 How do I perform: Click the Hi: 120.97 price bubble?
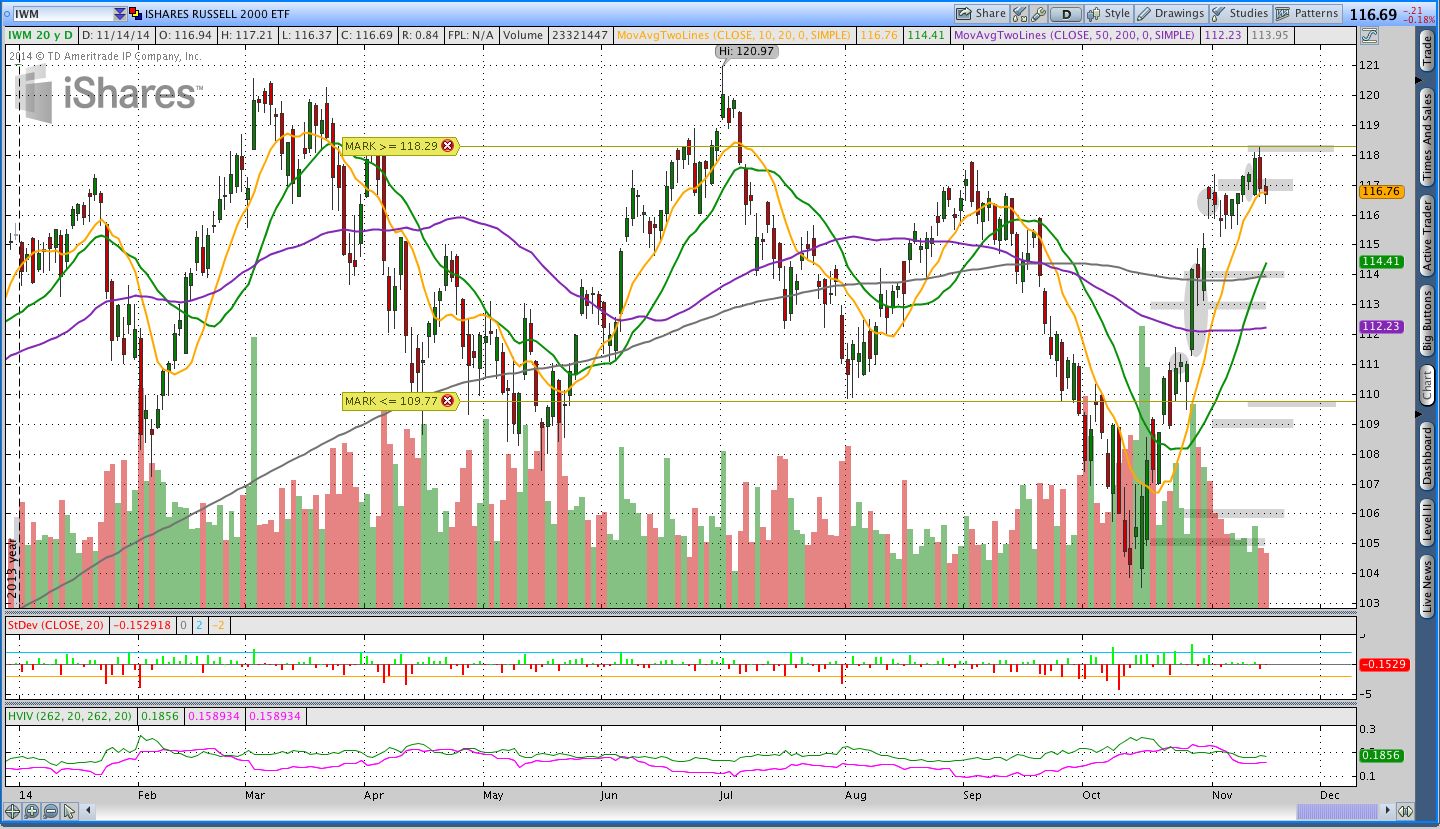tap(746, 50)
